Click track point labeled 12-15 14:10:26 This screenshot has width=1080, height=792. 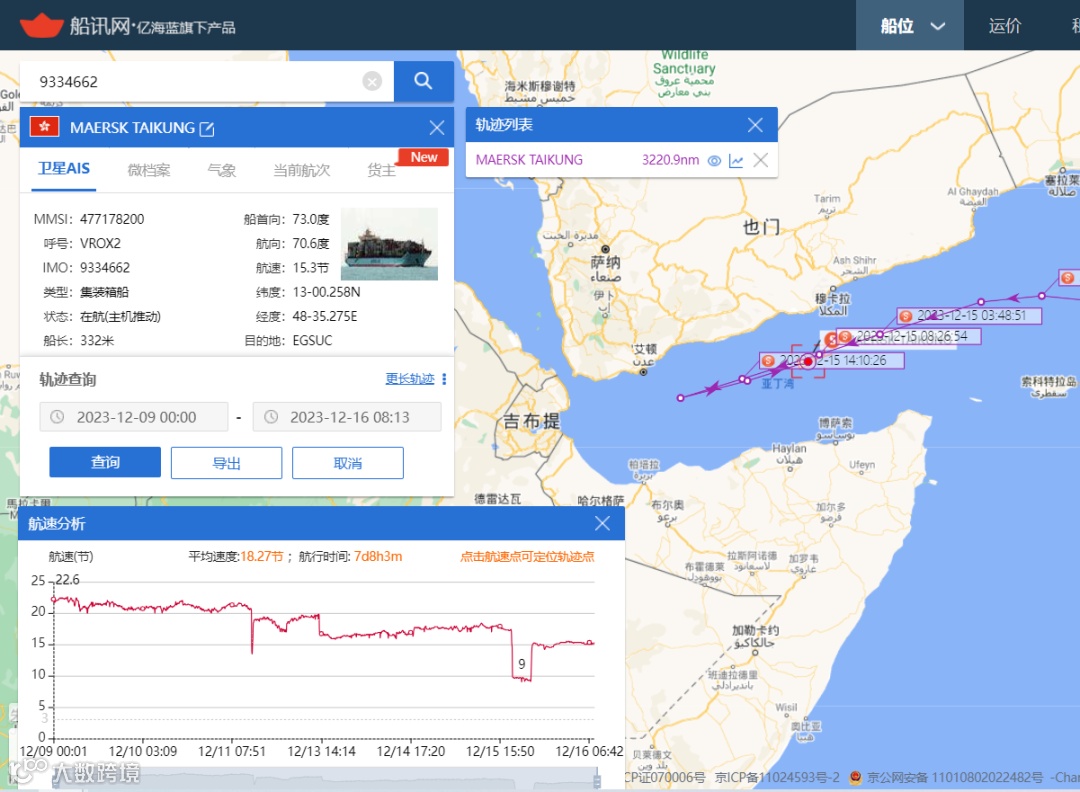click(831, 360)
